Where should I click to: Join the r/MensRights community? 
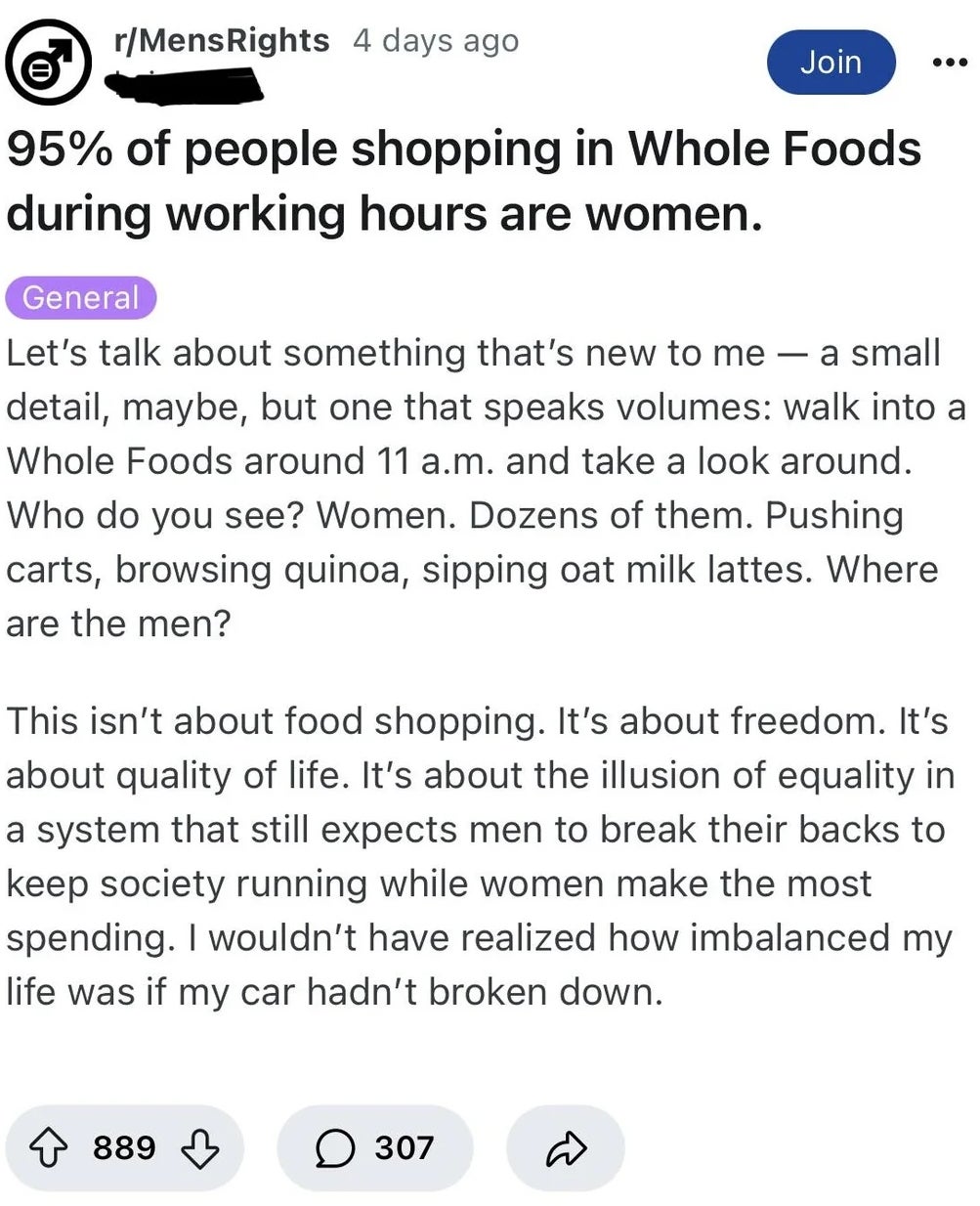pyautogui.click(x=831, y=62)
